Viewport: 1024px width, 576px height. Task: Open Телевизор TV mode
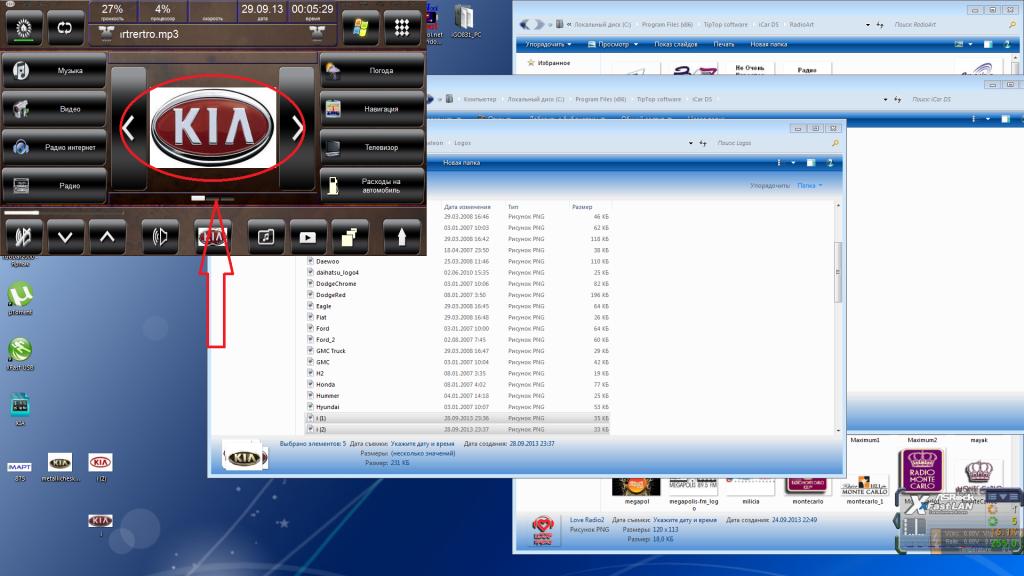[372, 147]
